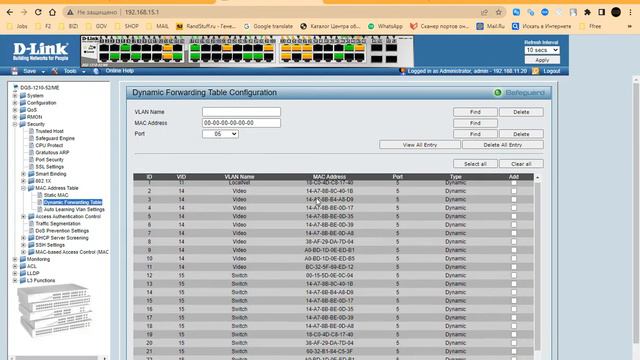This screenshot has width=640, height=360.
Task: Click the Save floppy disk icon
Action: tap(15, 71)
